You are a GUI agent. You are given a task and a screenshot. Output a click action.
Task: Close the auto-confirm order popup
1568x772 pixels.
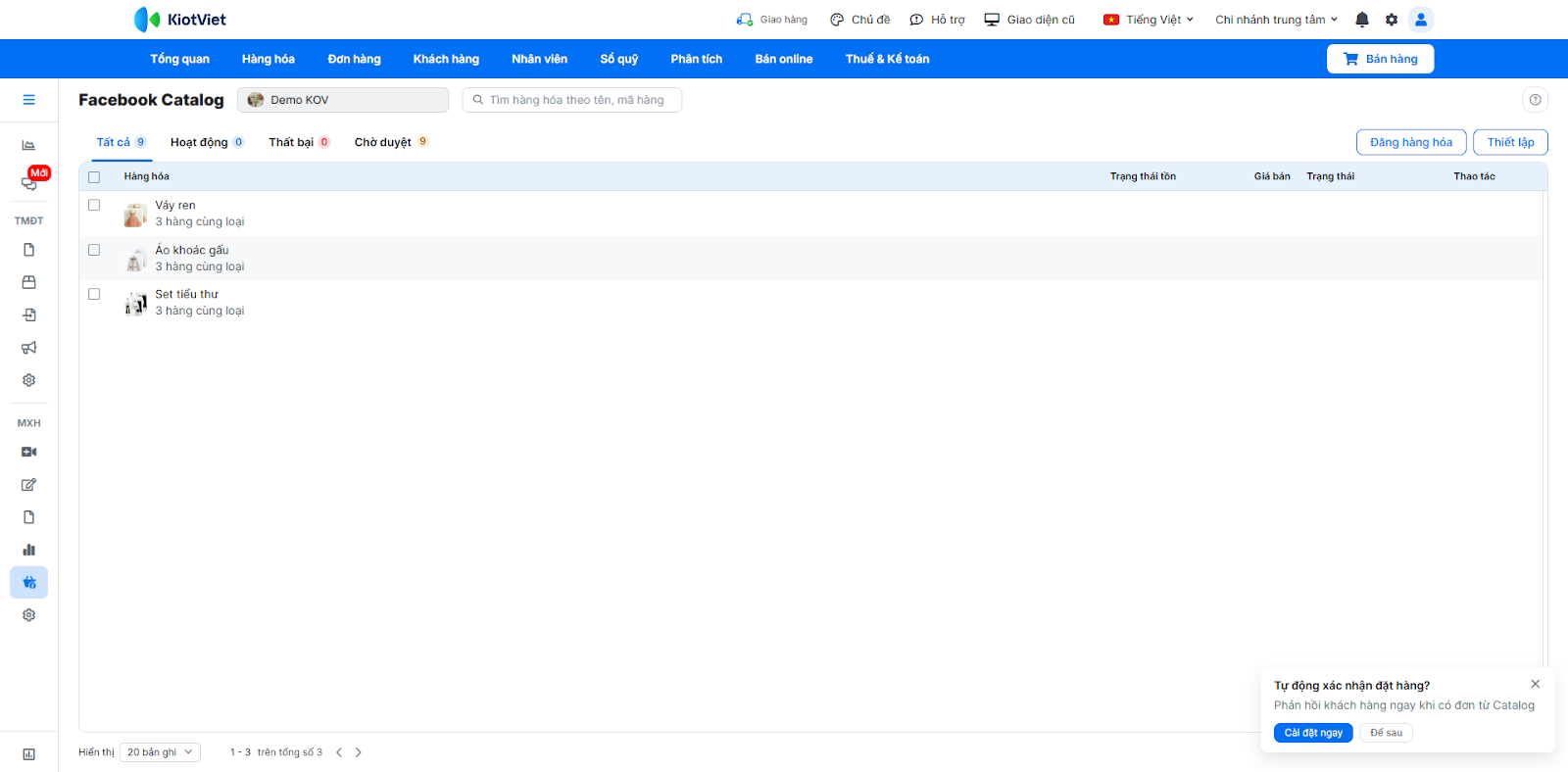click(1536, 684)
